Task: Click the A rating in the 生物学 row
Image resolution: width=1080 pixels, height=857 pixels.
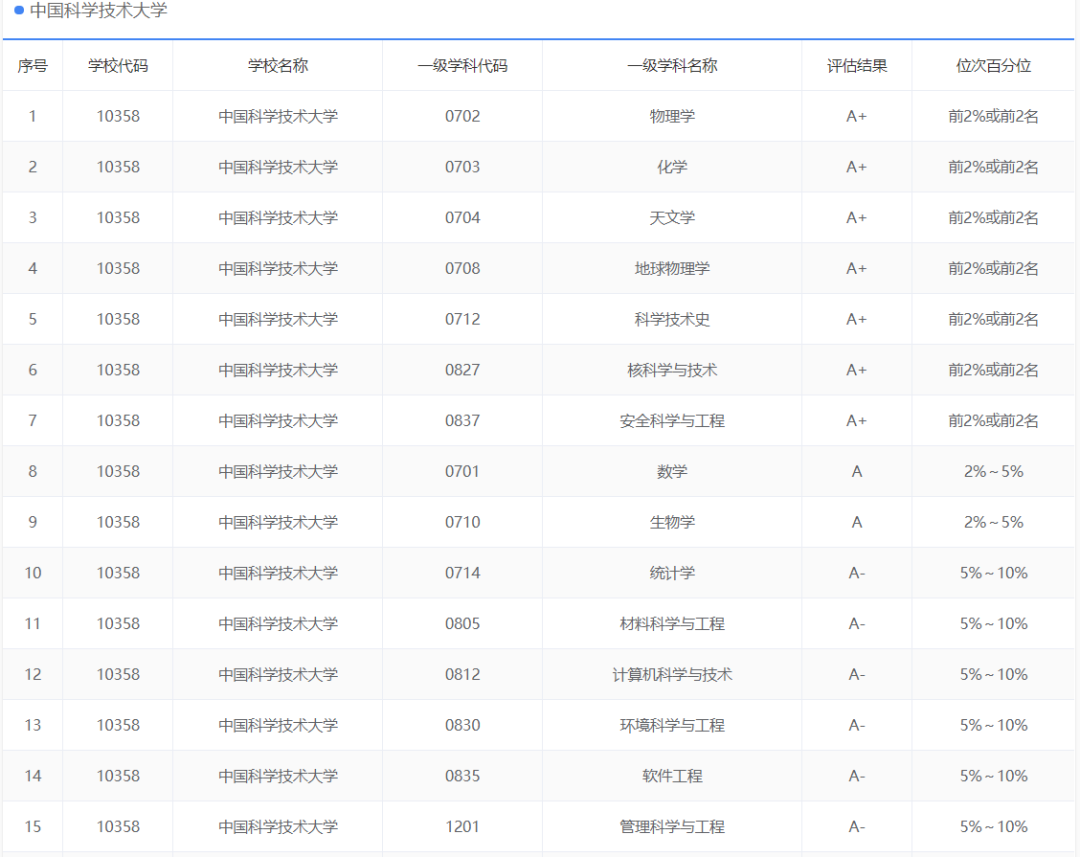Action: click(857, 522)
